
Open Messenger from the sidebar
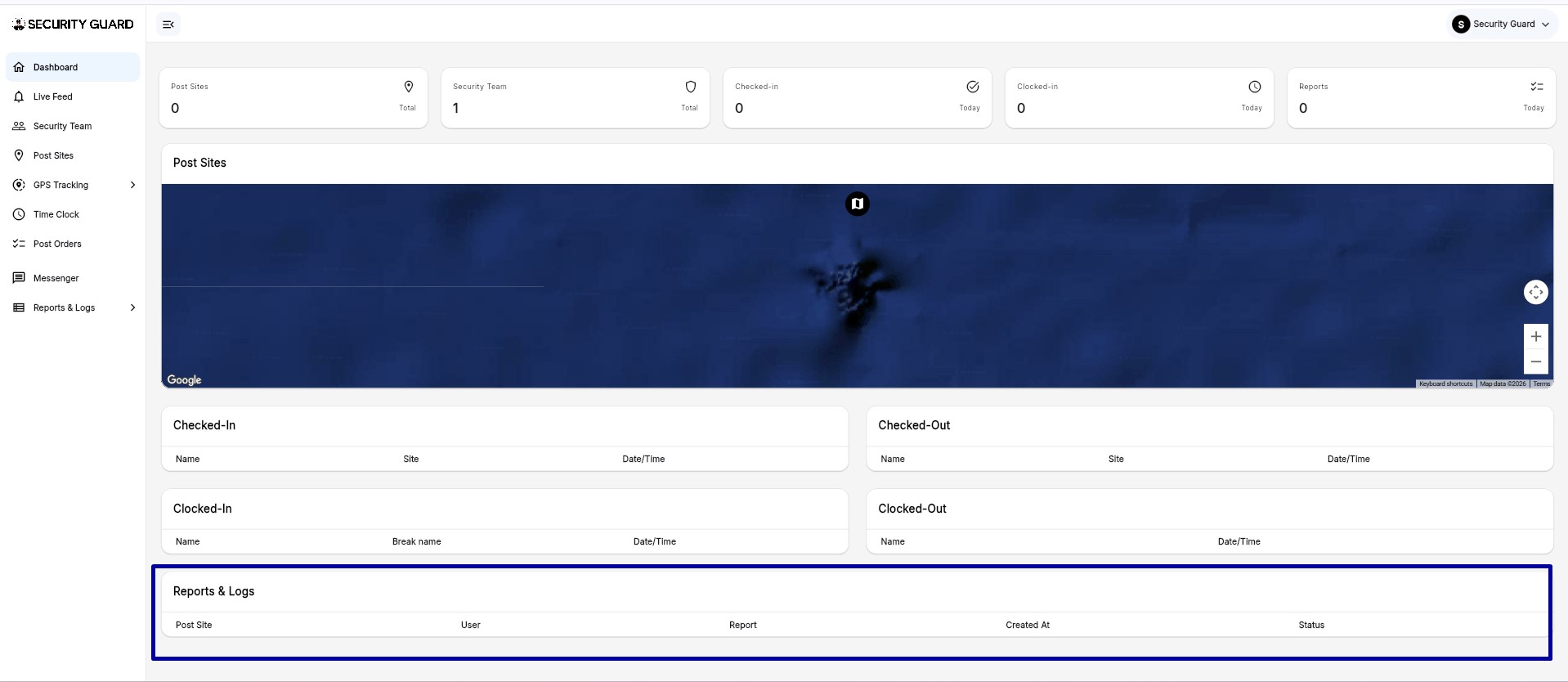point(73,278)
